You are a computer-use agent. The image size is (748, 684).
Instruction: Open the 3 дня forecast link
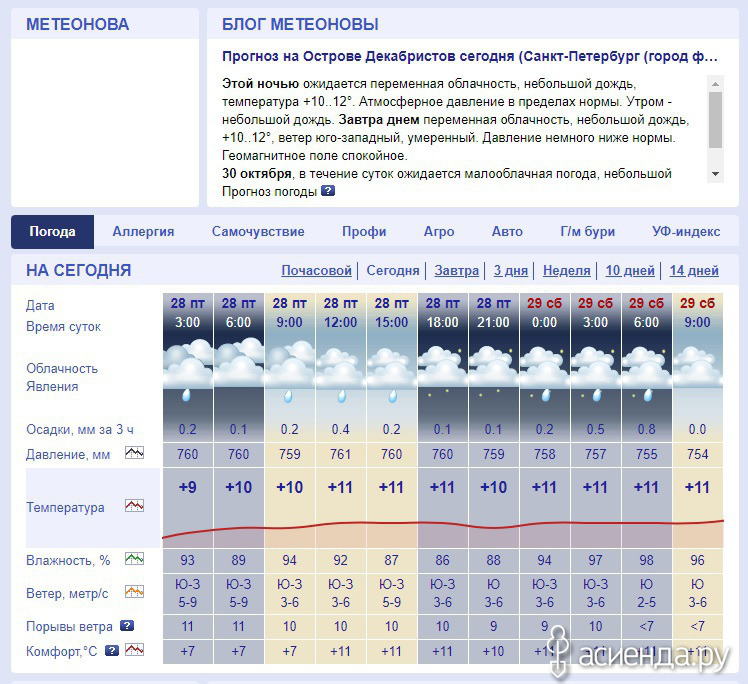(x=510, y=270)
